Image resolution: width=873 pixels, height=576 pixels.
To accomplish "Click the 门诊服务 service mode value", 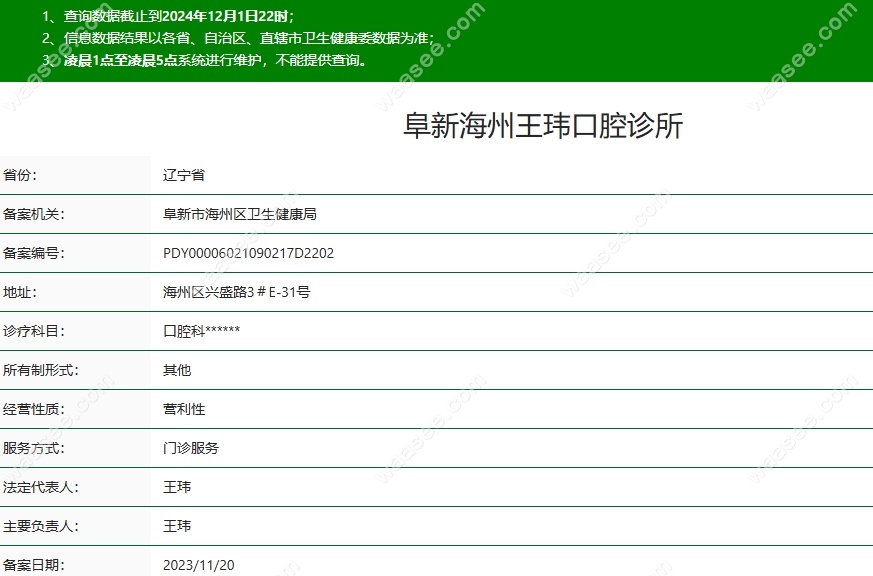I will [191, 448].
